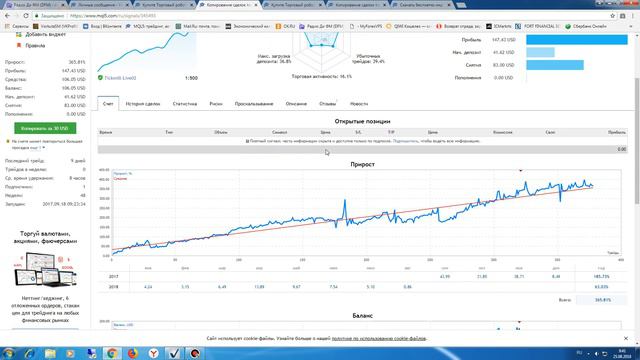The height and width of the screenshot is (360, 640).
Task: Click the 2017 yearly total growth value
Action: (601, 276)
